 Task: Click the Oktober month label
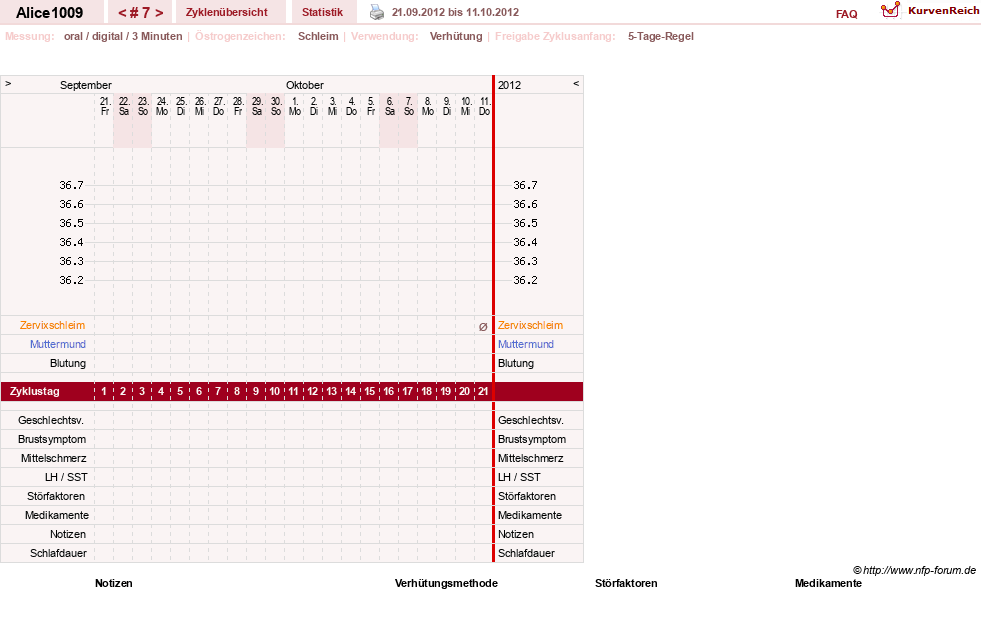click(x=305, y=85)
